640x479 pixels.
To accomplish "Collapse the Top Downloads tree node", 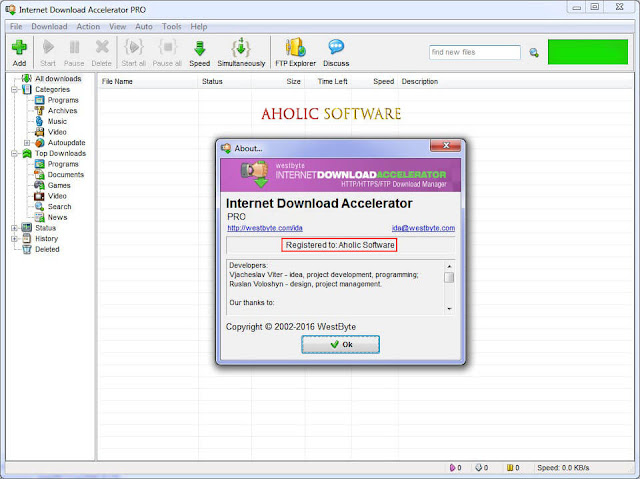I will pyautogui.click(x=14, y=153).
